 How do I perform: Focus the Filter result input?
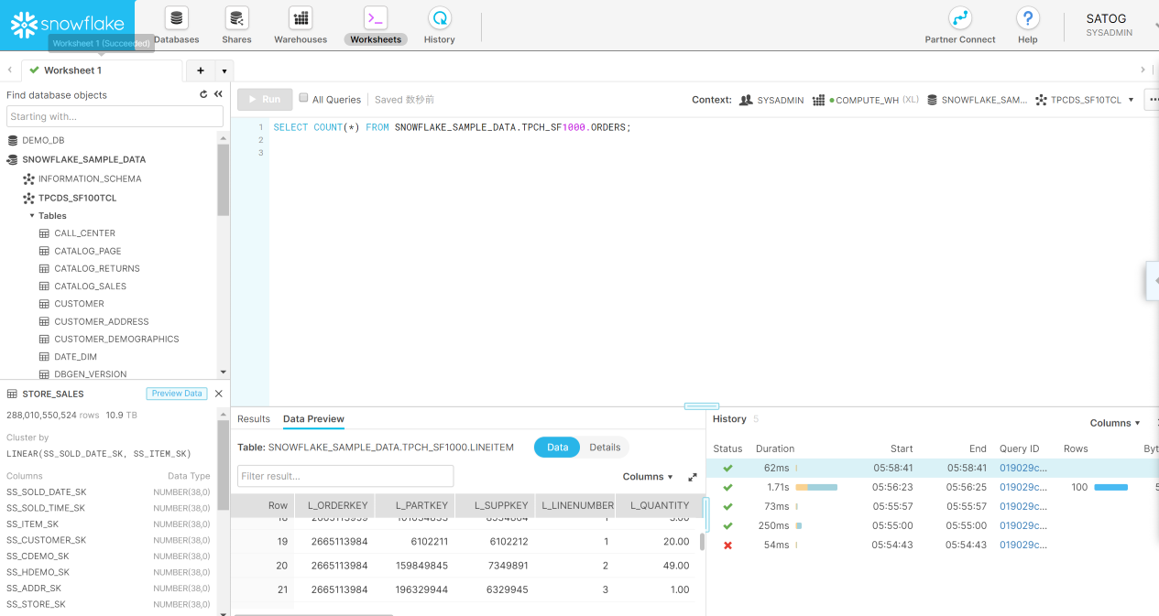coord(345,476)
